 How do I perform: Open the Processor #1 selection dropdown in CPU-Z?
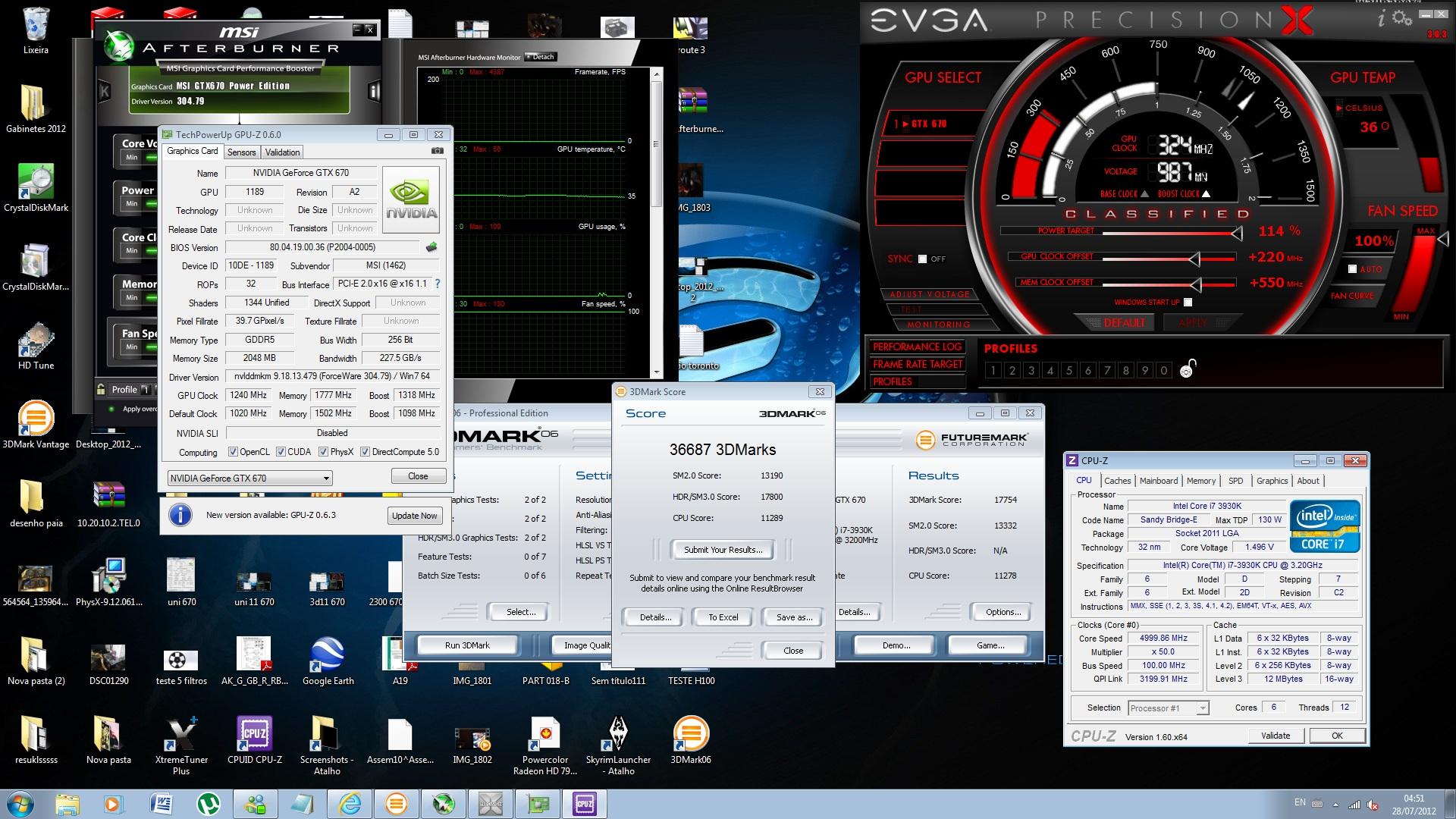[x=1168, y=708]
